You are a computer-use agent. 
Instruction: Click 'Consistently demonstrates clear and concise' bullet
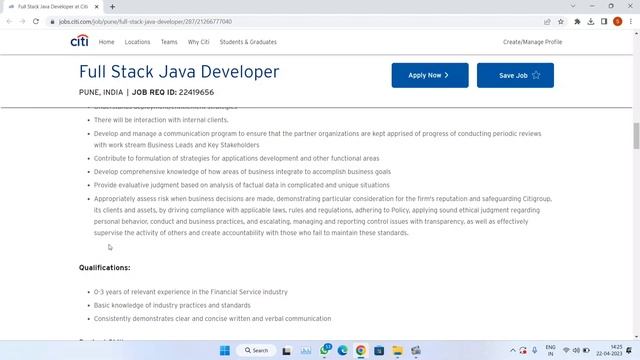(212, 318)
